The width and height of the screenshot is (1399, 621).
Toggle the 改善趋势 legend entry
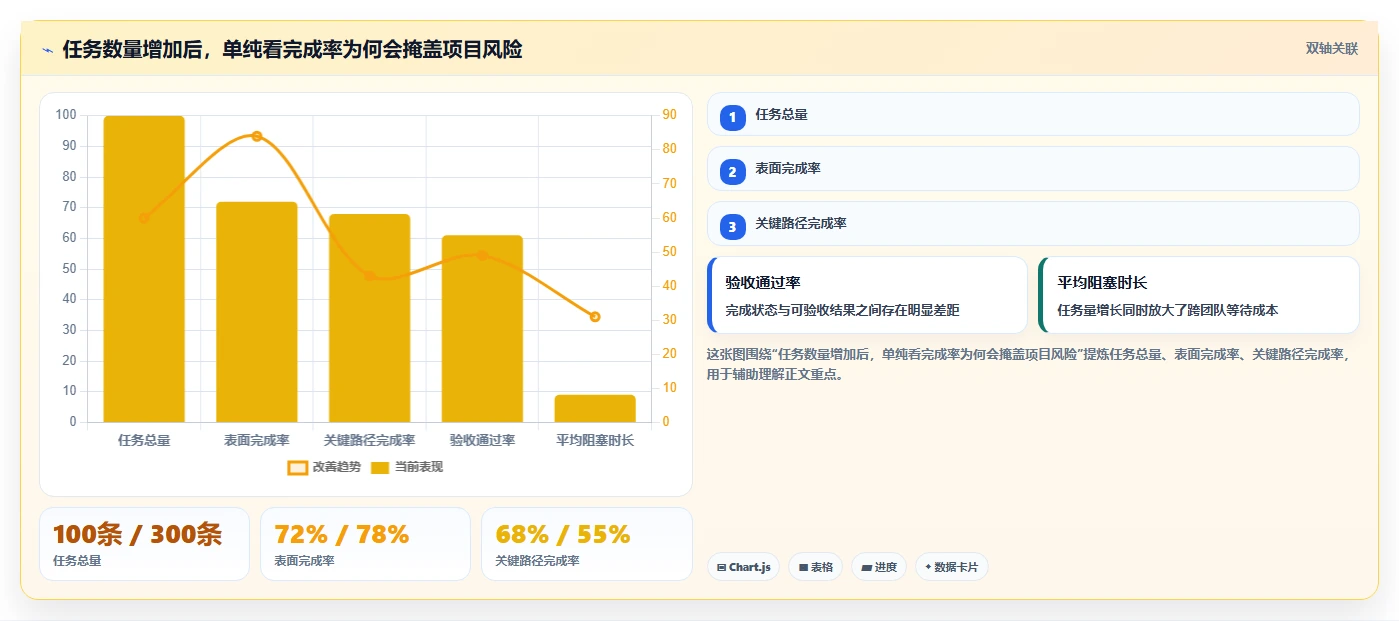click(x=324, y=467)
